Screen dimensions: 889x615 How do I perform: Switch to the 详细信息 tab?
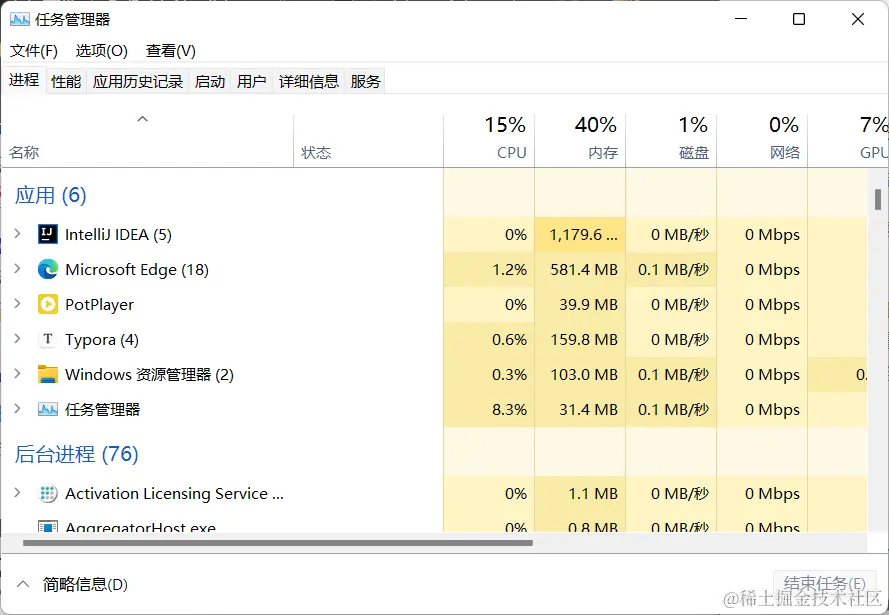[x=308, y=82]
